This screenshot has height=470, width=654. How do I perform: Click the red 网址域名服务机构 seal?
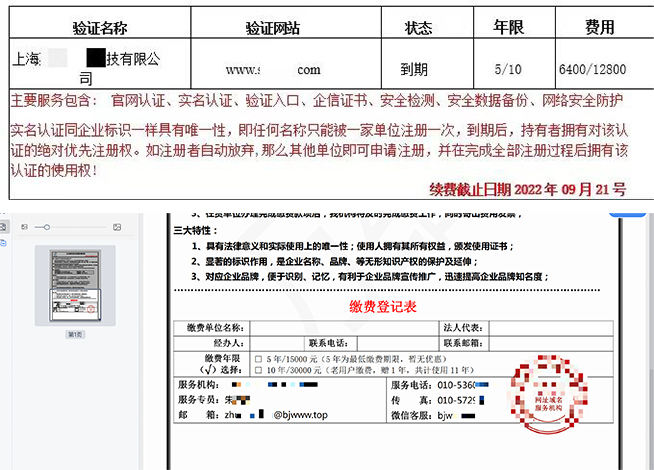tap(548, 393)
